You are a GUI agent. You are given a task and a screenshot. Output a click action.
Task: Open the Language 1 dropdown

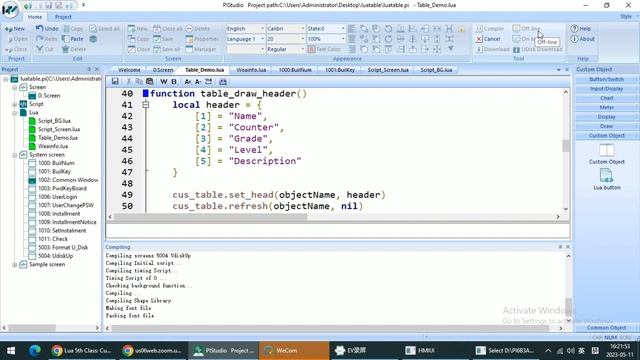pyautogui.click(x=262, y=39)
